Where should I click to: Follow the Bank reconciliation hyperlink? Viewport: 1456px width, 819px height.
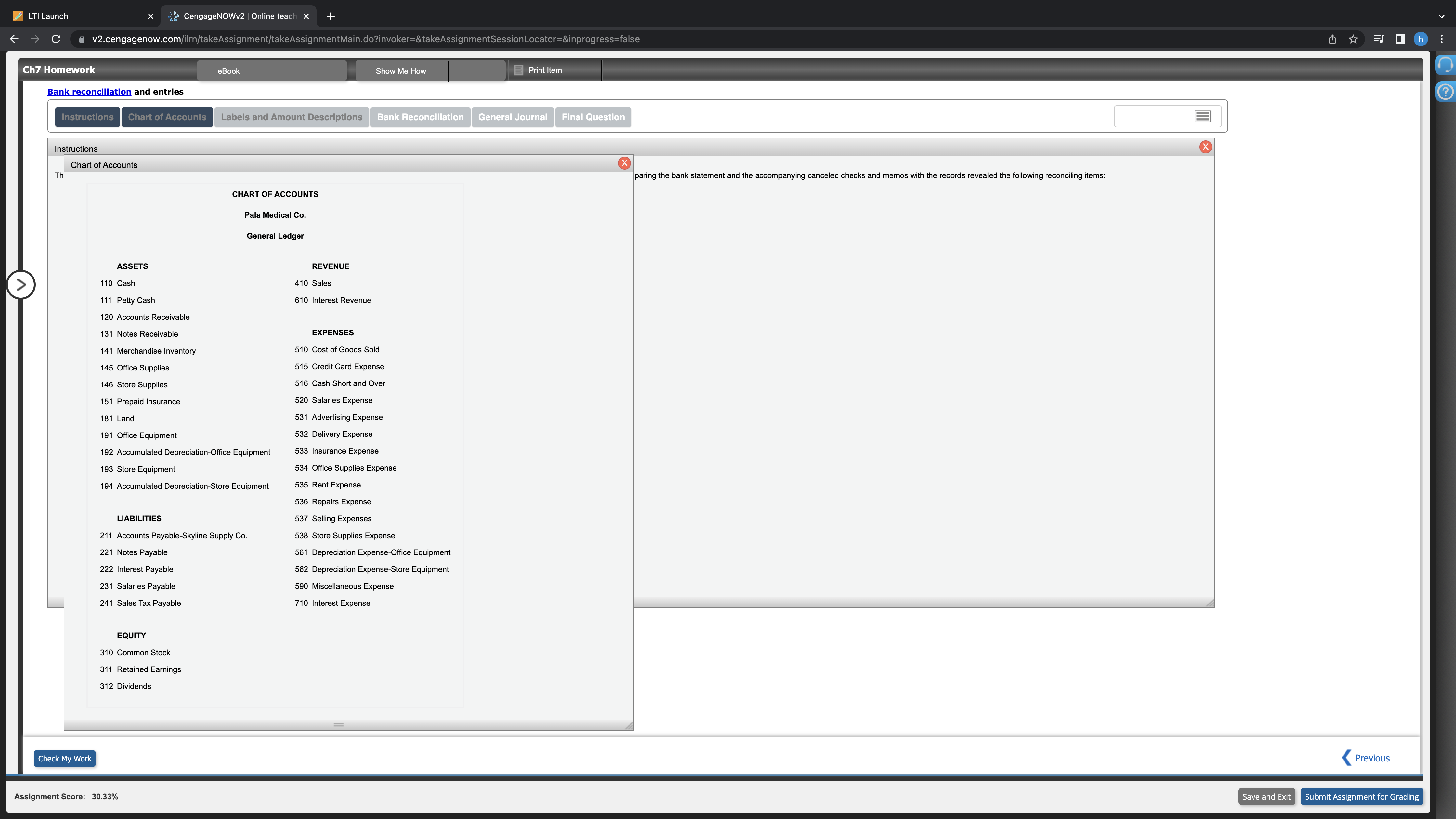click(x=89, y=92)
